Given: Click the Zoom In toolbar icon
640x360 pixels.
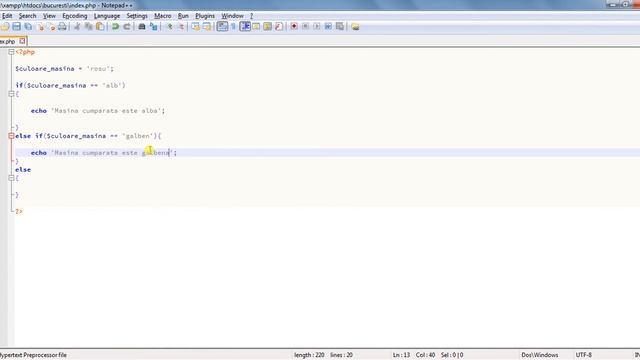Looking at the screenshot, I should (169, 27).
